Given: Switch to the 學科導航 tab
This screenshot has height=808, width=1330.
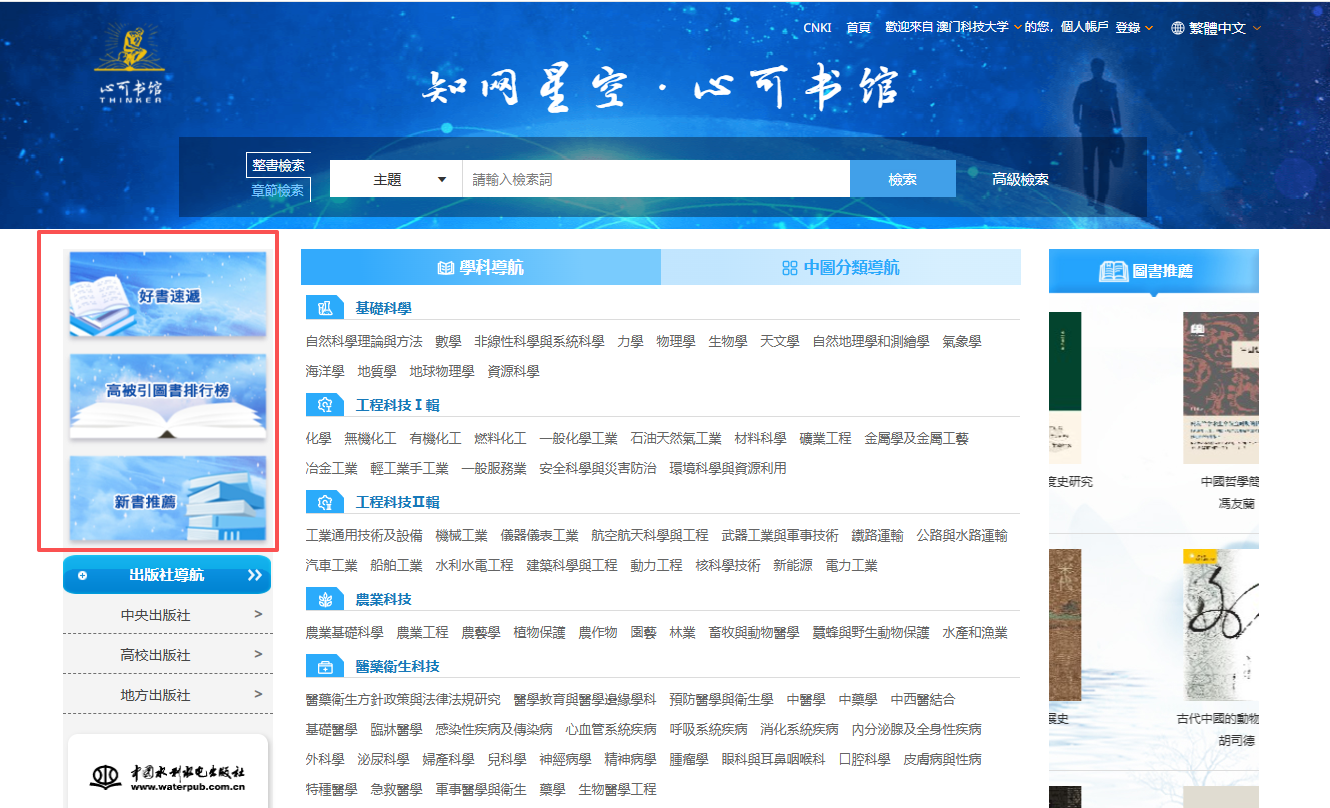Looking at the screenshot, I should coord(481,267).
